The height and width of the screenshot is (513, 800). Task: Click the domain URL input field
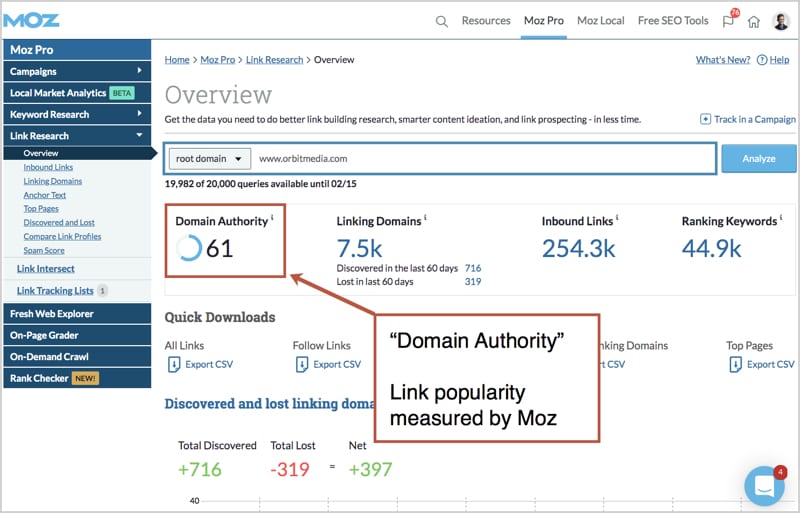483,159
